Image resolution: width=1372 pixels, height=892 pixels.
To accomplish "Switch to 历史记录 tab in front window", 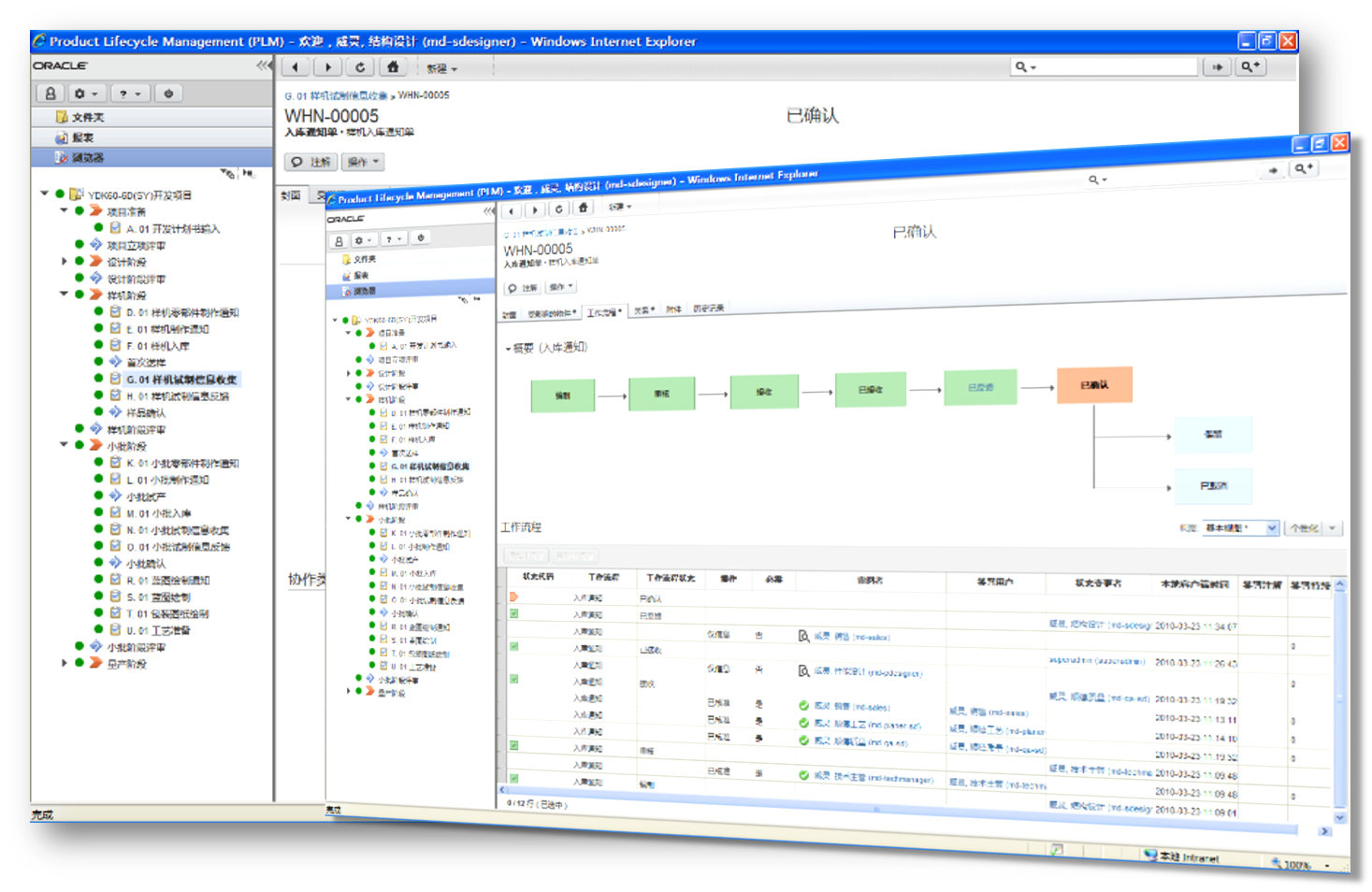I will [708, 309].
